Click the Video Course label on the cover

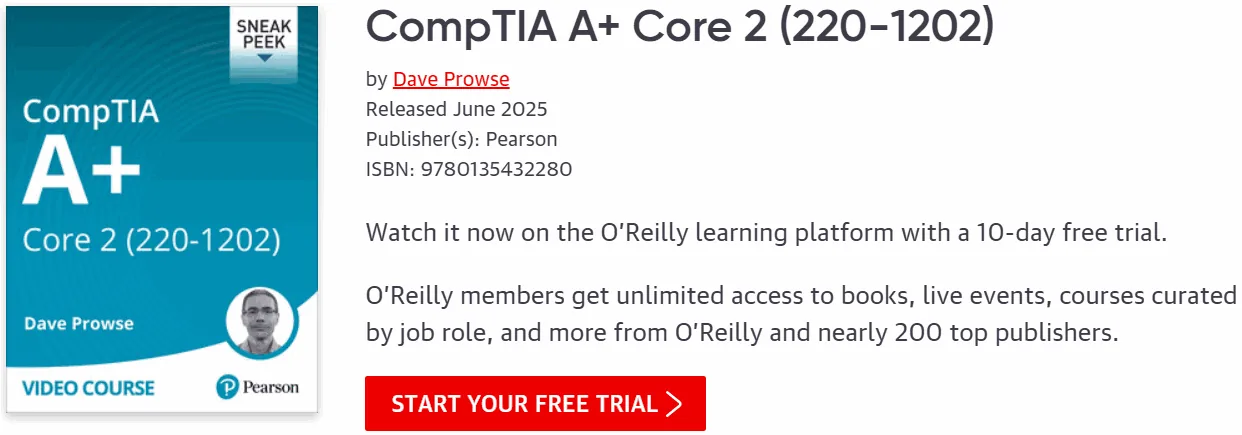coord(88,387)
